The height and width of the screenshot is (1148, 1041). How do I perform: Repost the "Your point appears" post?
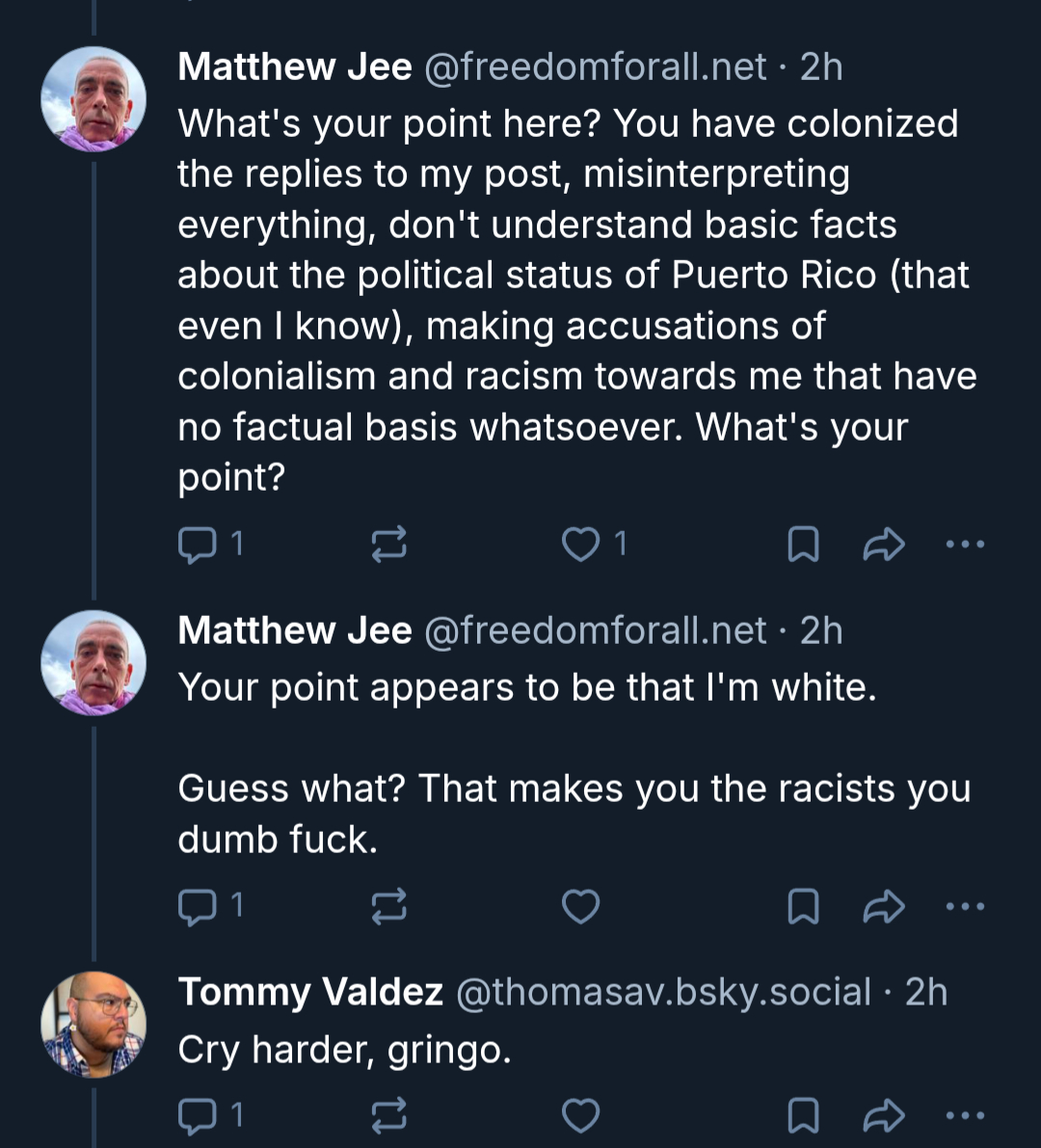point(389,906)
